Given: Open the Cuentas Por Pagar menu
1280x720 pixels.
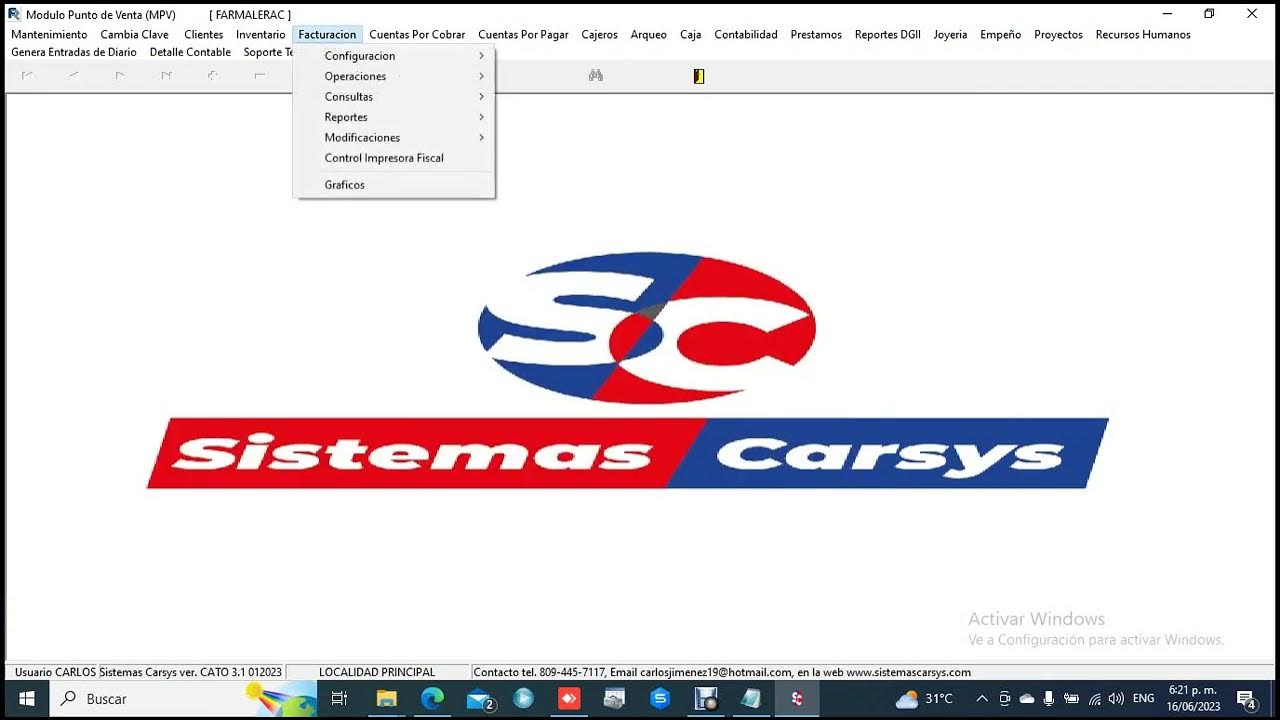Looking at the screenshot, I should pyautogui.click(x=523, y=34).
